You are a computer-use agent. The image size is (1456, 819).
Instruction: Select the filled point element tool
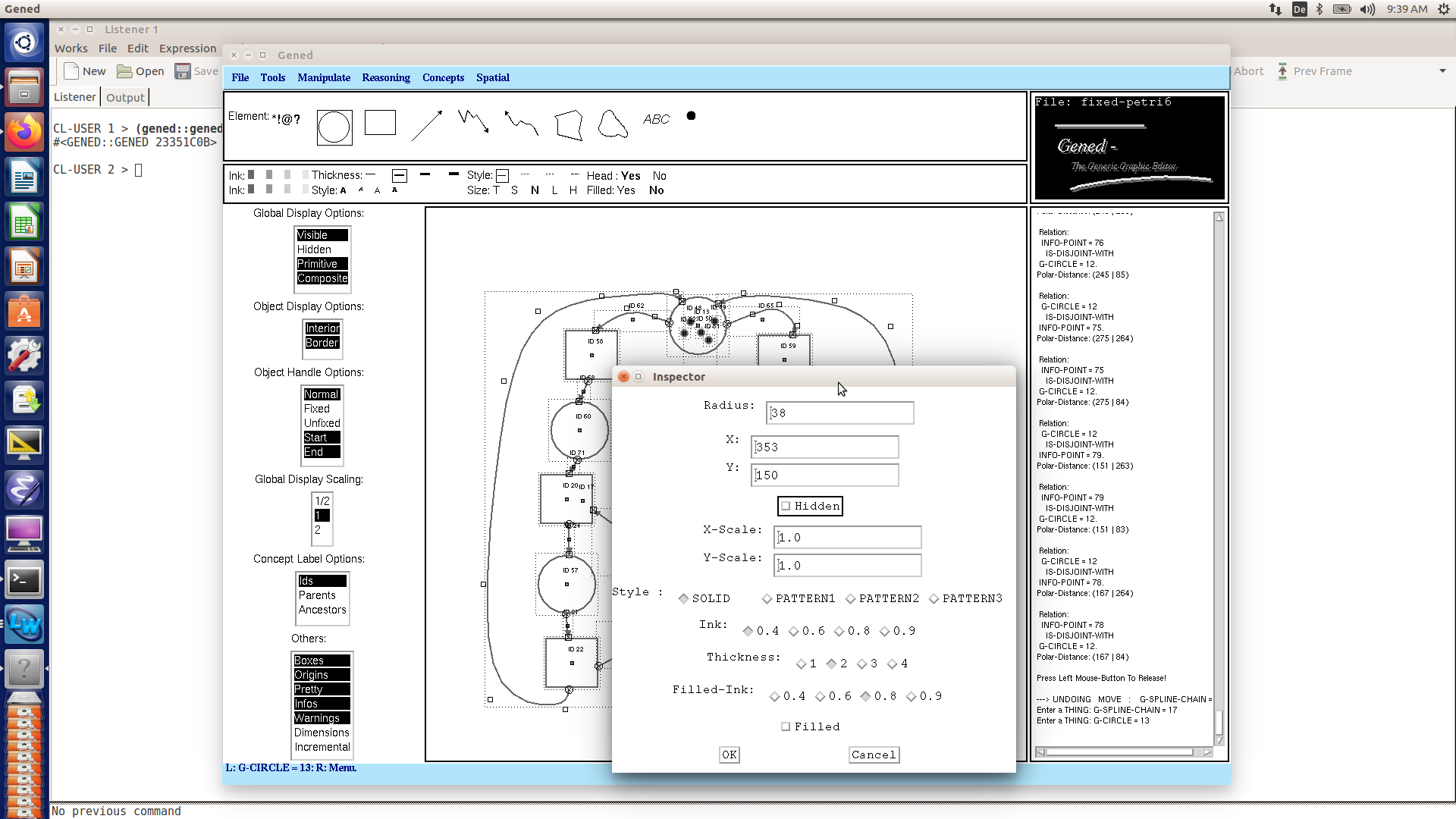691,116
